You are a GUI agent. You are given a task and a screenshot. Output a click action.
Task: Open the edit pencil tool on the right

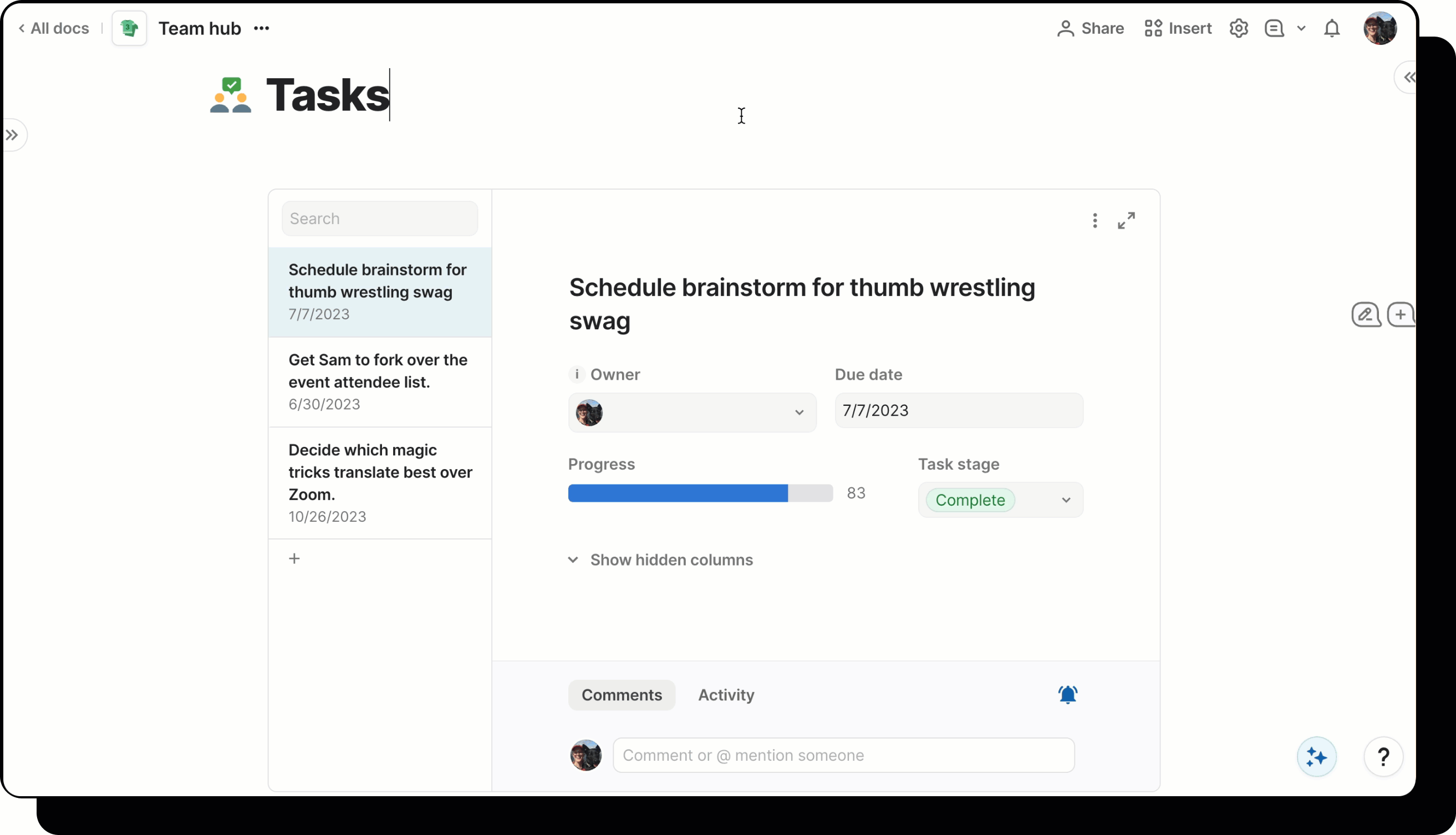pos(1366,314)
